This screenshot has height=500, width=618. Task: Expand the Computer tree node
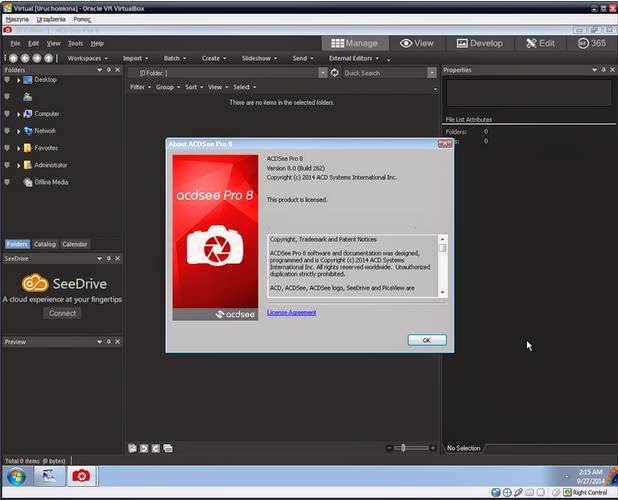(18, 114)
